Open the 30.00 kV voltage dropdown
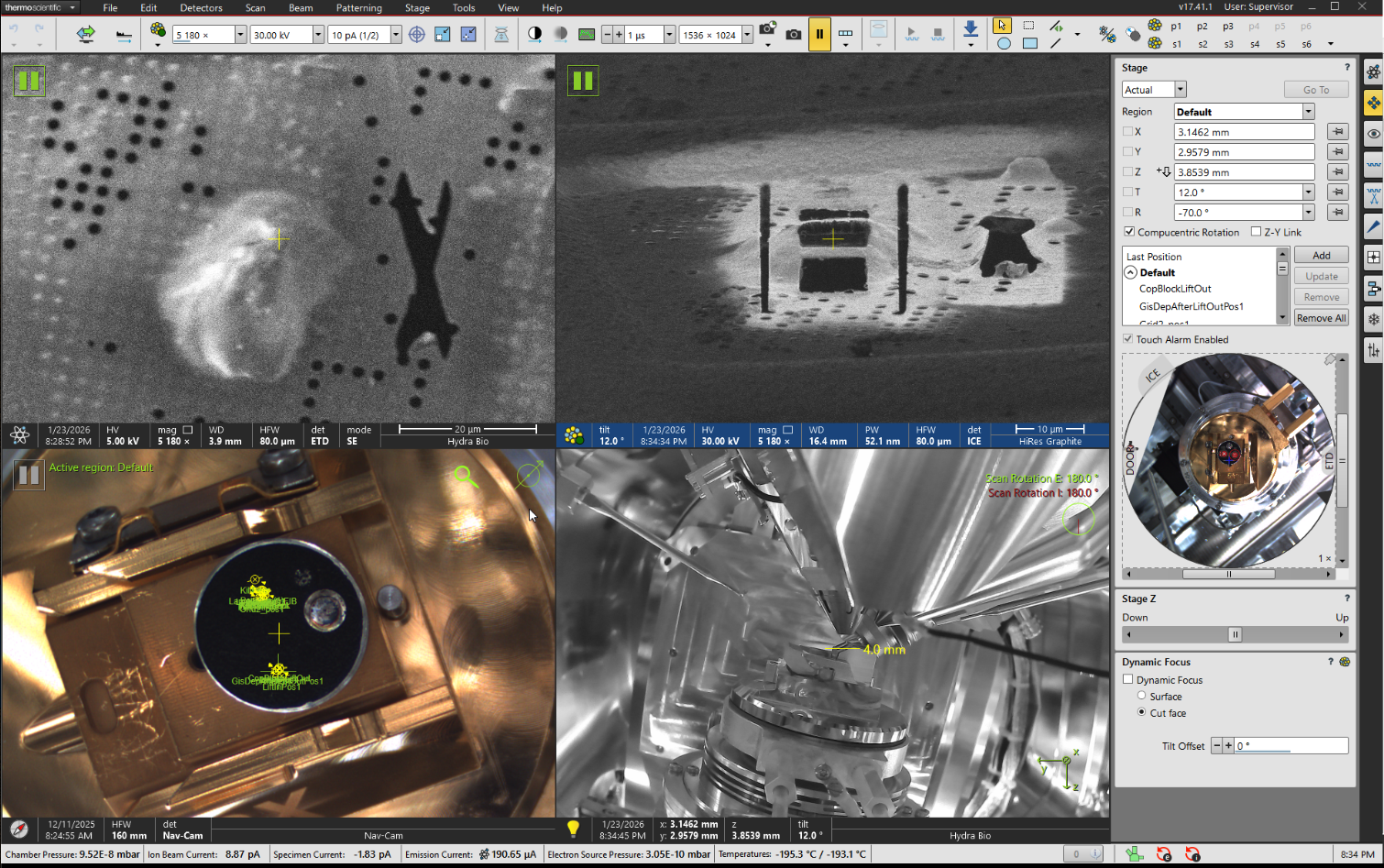This screenshot has width=1384, height=868. pos(318,35)
